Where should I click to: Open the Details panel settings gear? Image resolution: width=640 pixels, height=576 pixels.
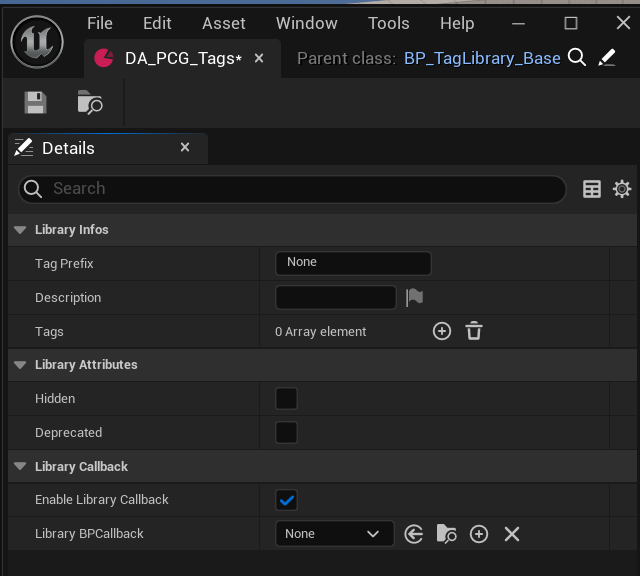622,189
